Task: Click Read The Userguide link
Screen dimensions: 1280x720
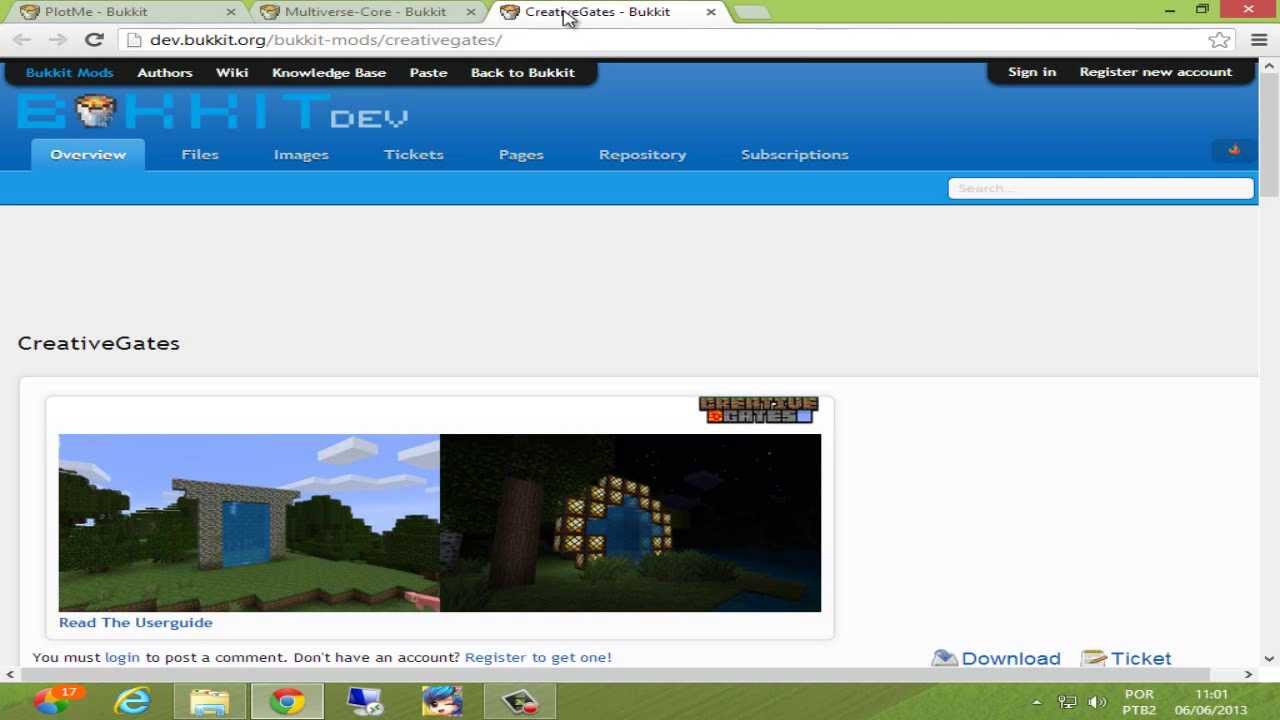Action: pos(135,622)
